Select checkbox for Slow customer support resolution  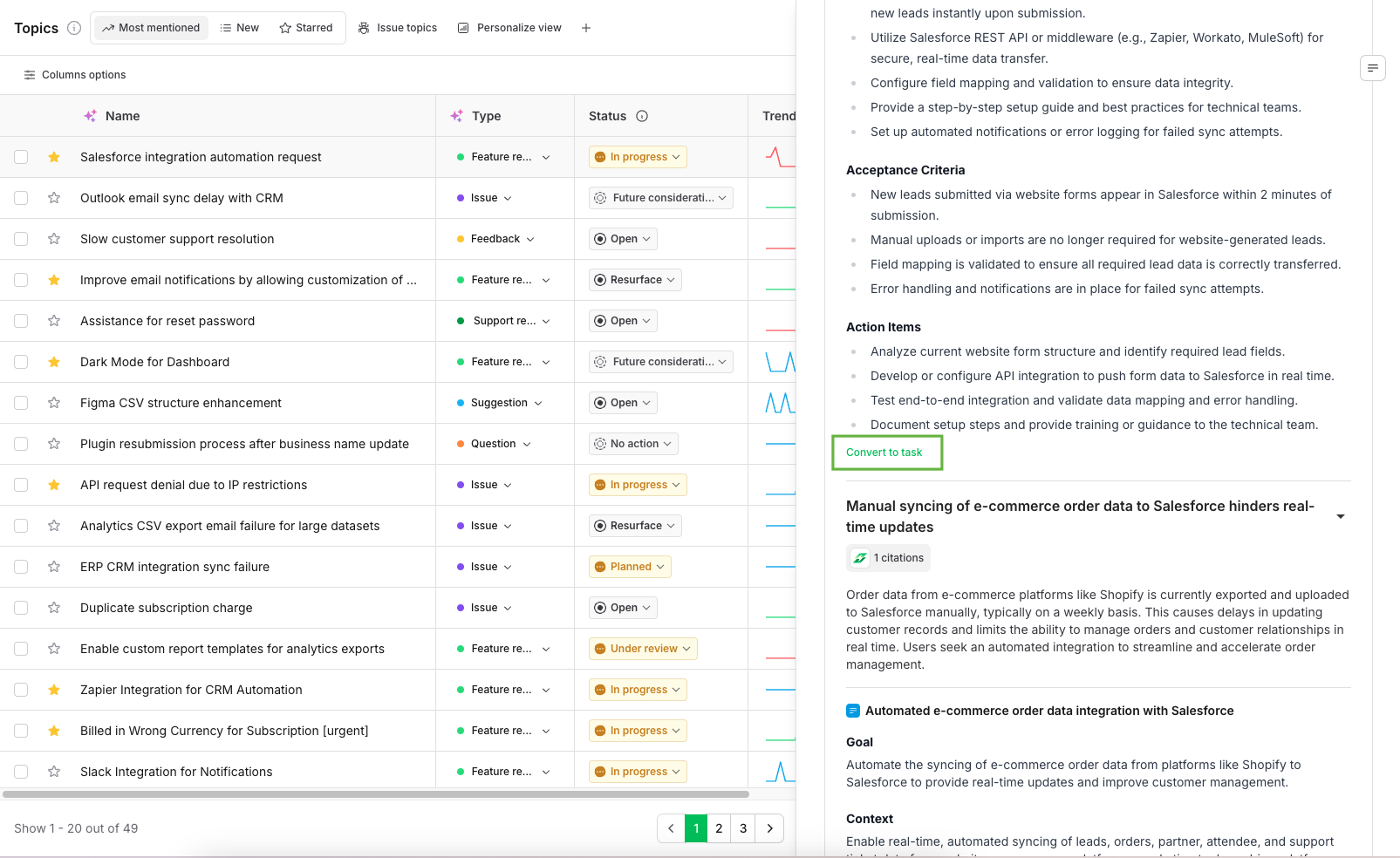click(x=21, y=239)
